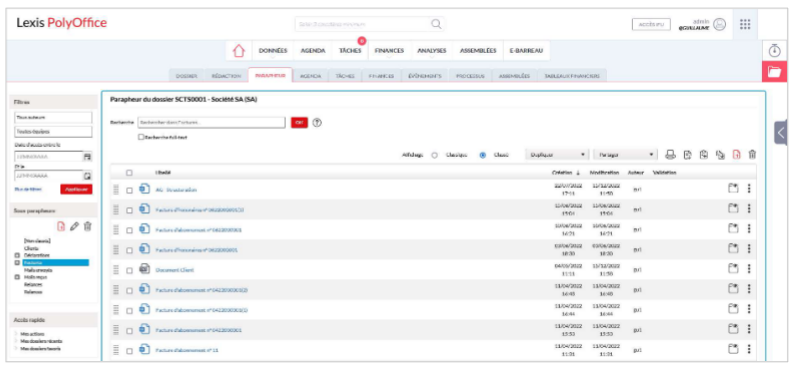Open the Document Client link
Image resolution: width=798 pixels, height=371 pixels.
[x=175, y=270]
